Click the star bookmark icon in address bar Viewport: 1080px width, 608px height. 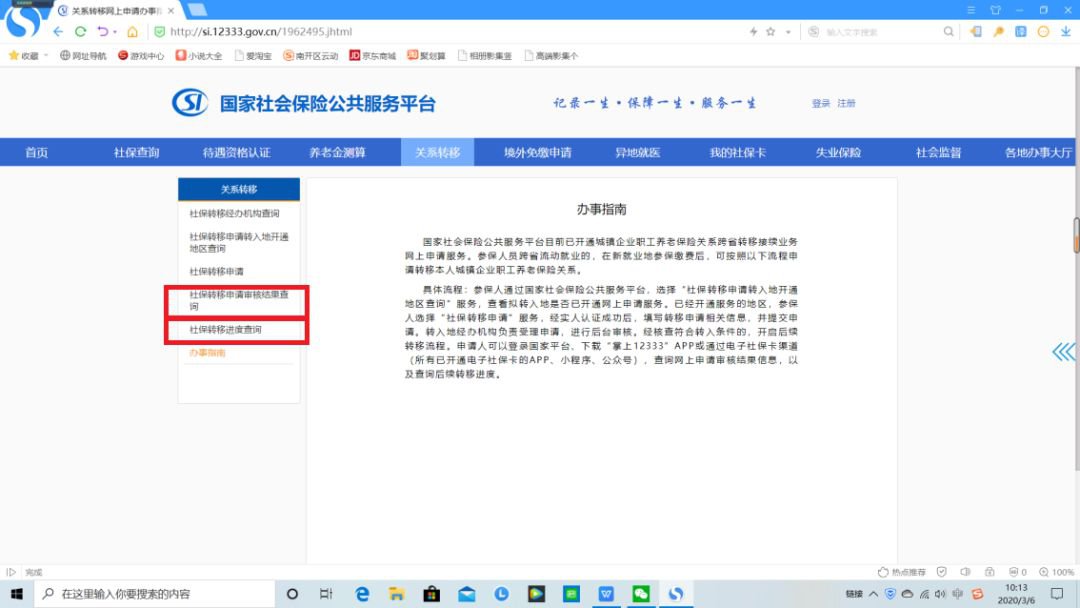pyautogui.click(x=771, y=32)
